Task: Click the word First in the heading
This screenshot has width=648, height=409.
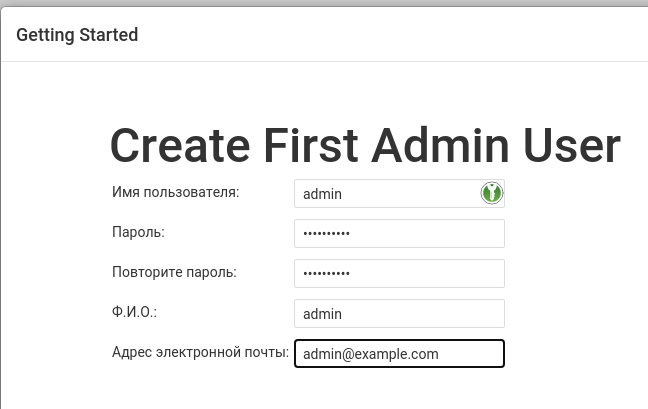Action: (x=311, y=145)
